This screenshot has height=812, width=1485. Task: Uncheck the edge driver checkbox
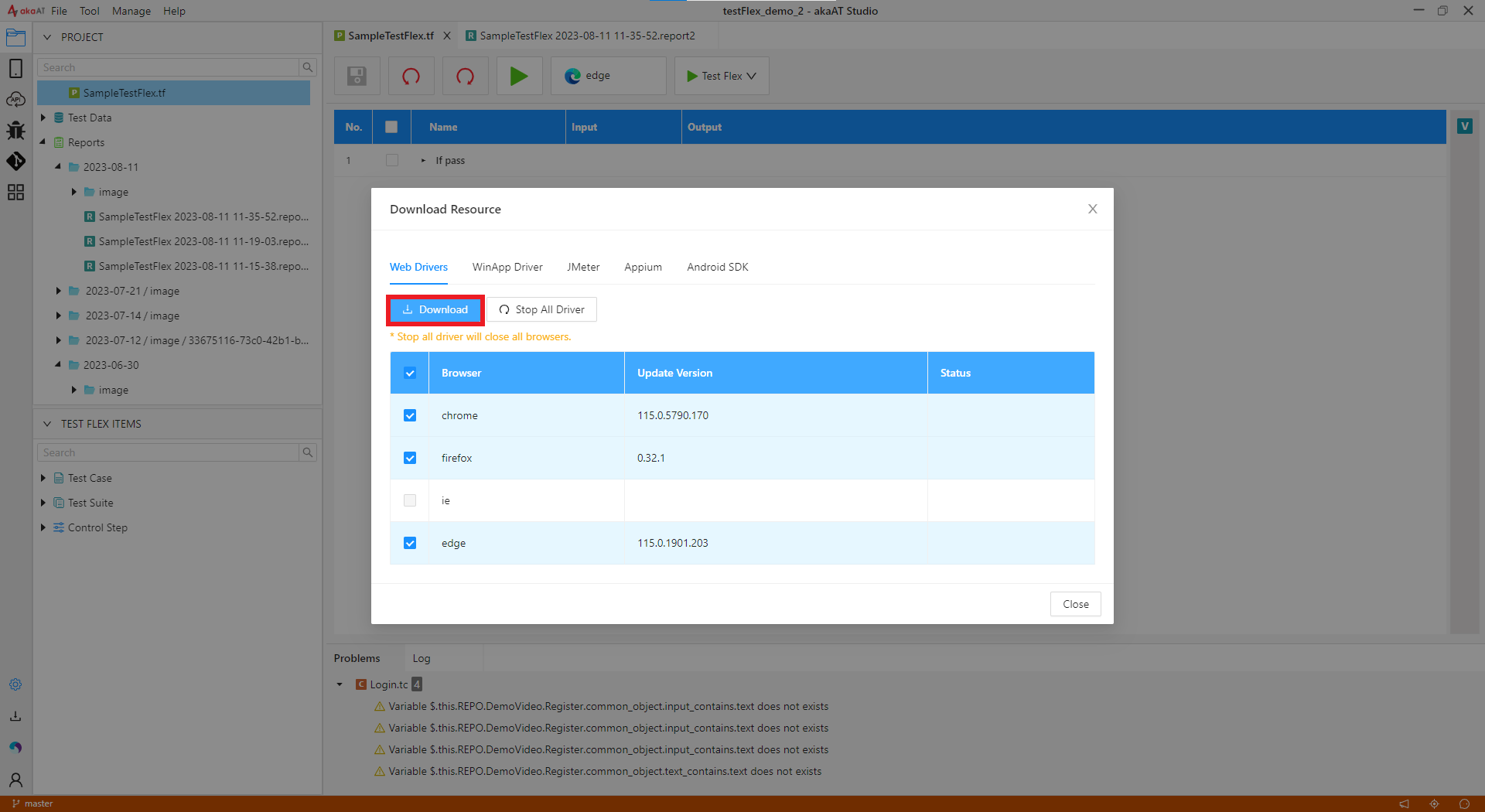tap(410, 543)
